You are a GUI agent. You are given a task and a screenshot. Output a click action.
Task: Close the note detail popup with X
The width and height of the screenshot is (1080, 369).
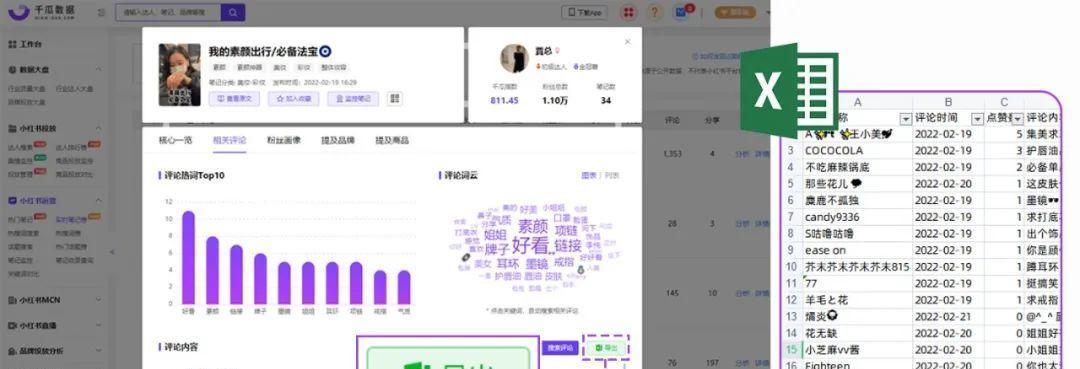627,42
